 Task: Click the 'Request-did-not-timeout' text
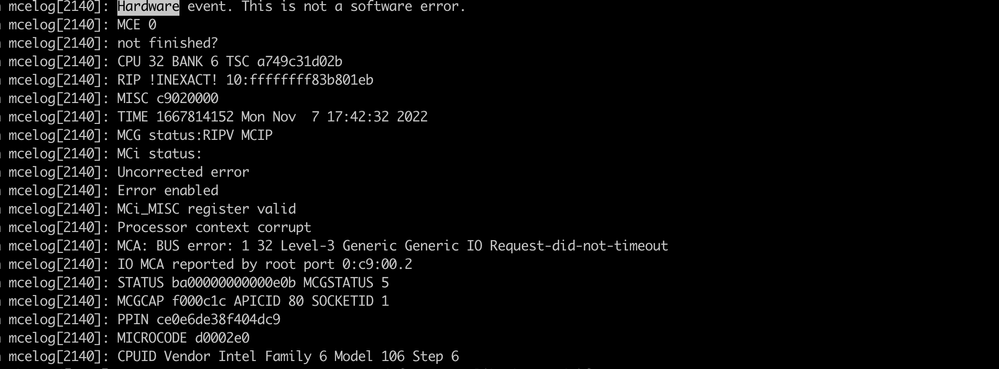point(579,245)
